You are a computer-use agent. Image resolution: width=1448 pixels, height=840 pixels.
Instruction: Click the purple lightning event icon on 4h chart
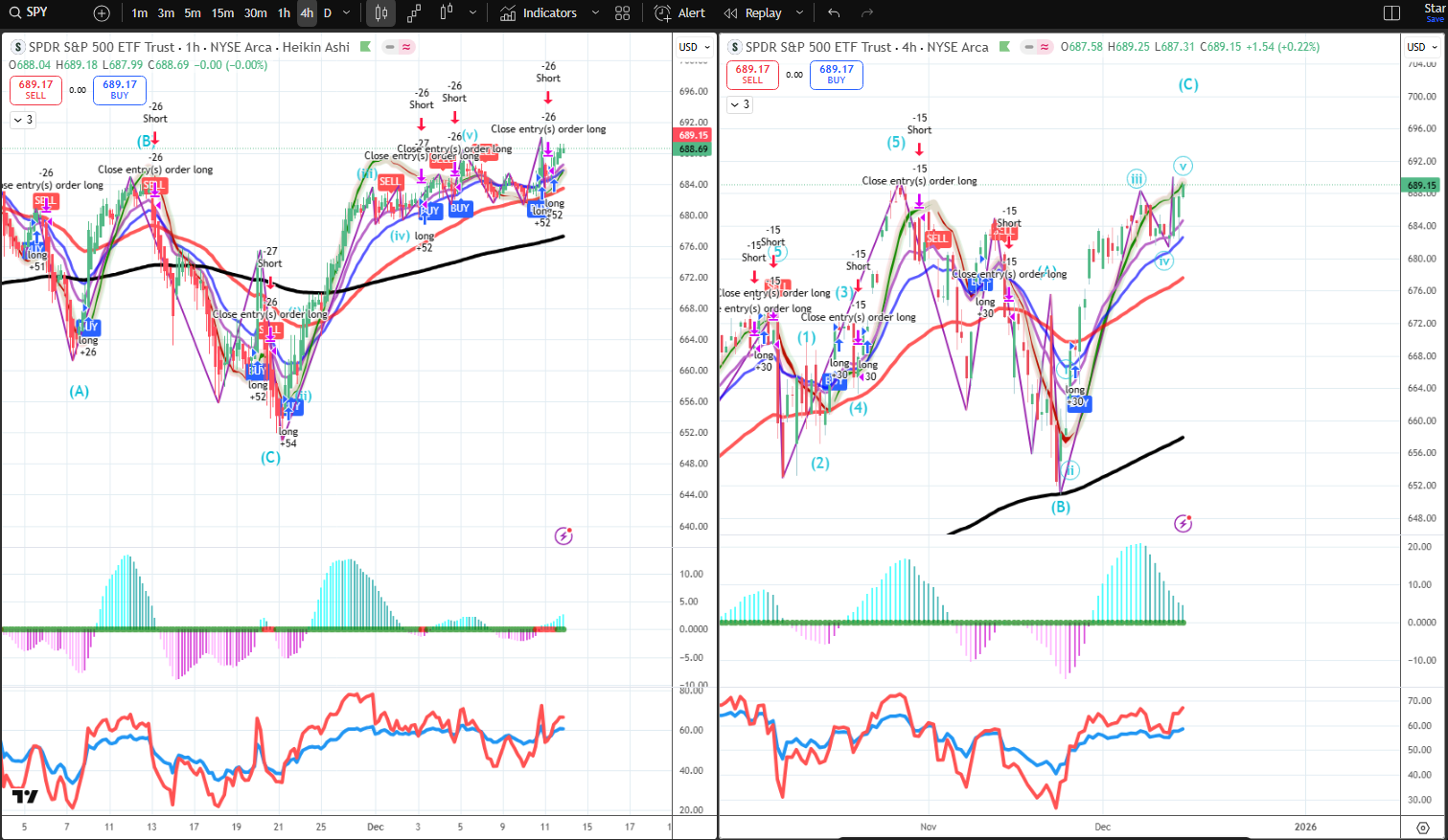tap(1184, 524)
